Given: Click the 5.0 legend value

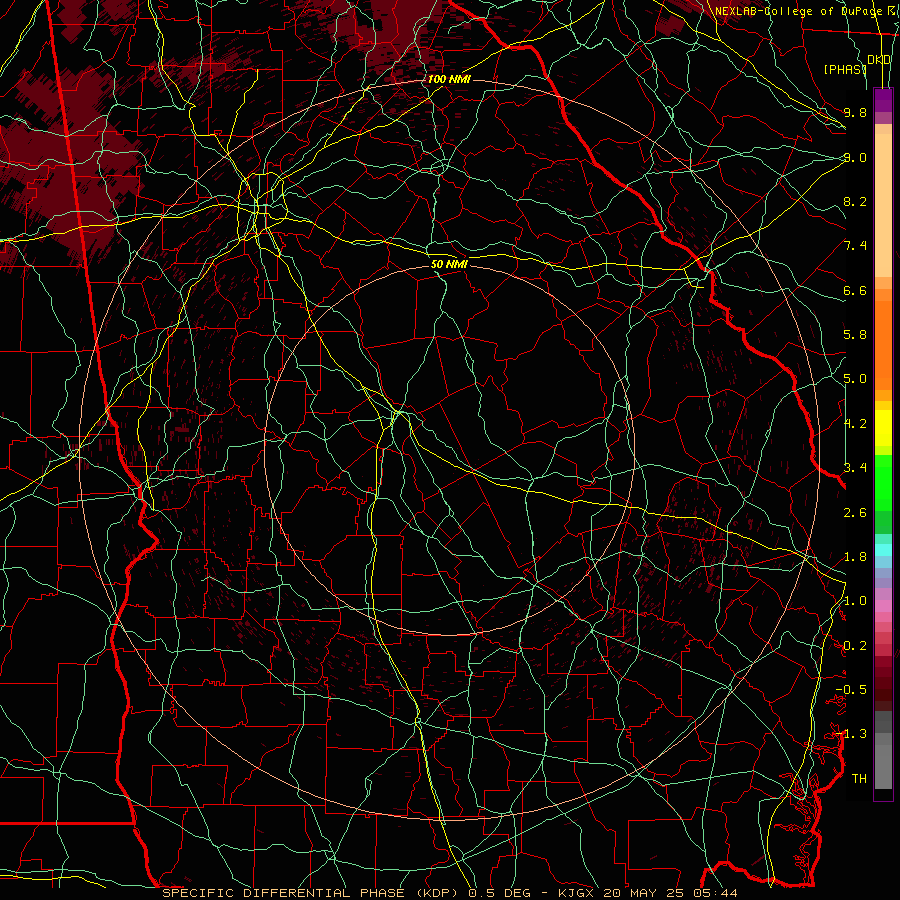Looking at the screenshot, I should 855,379.
